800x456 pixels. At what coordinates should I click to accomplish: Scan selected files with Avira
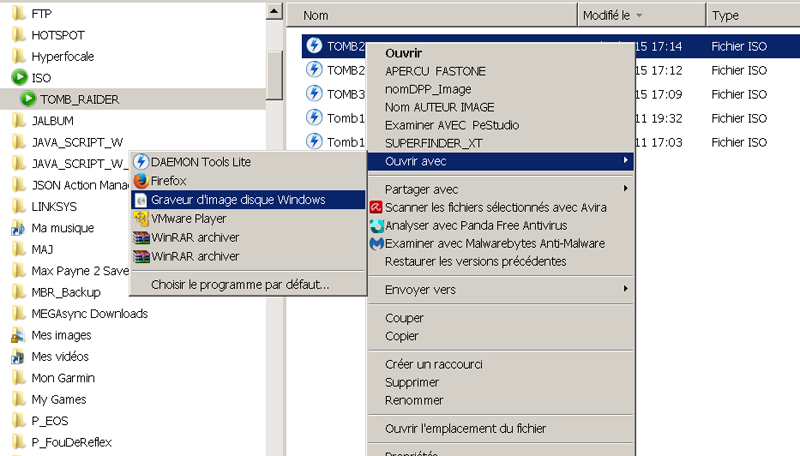[501, 207]
